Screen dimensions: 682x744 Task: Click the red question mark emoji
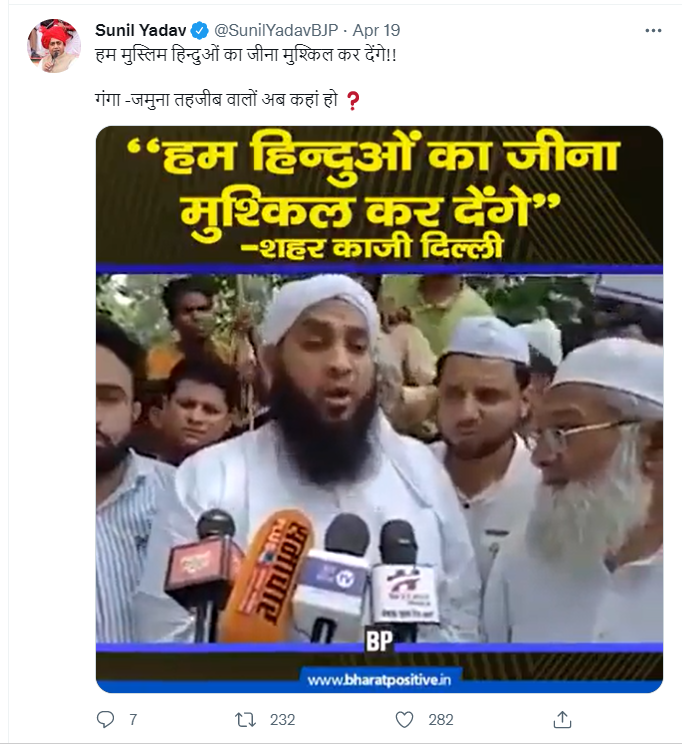click(352, 101)
